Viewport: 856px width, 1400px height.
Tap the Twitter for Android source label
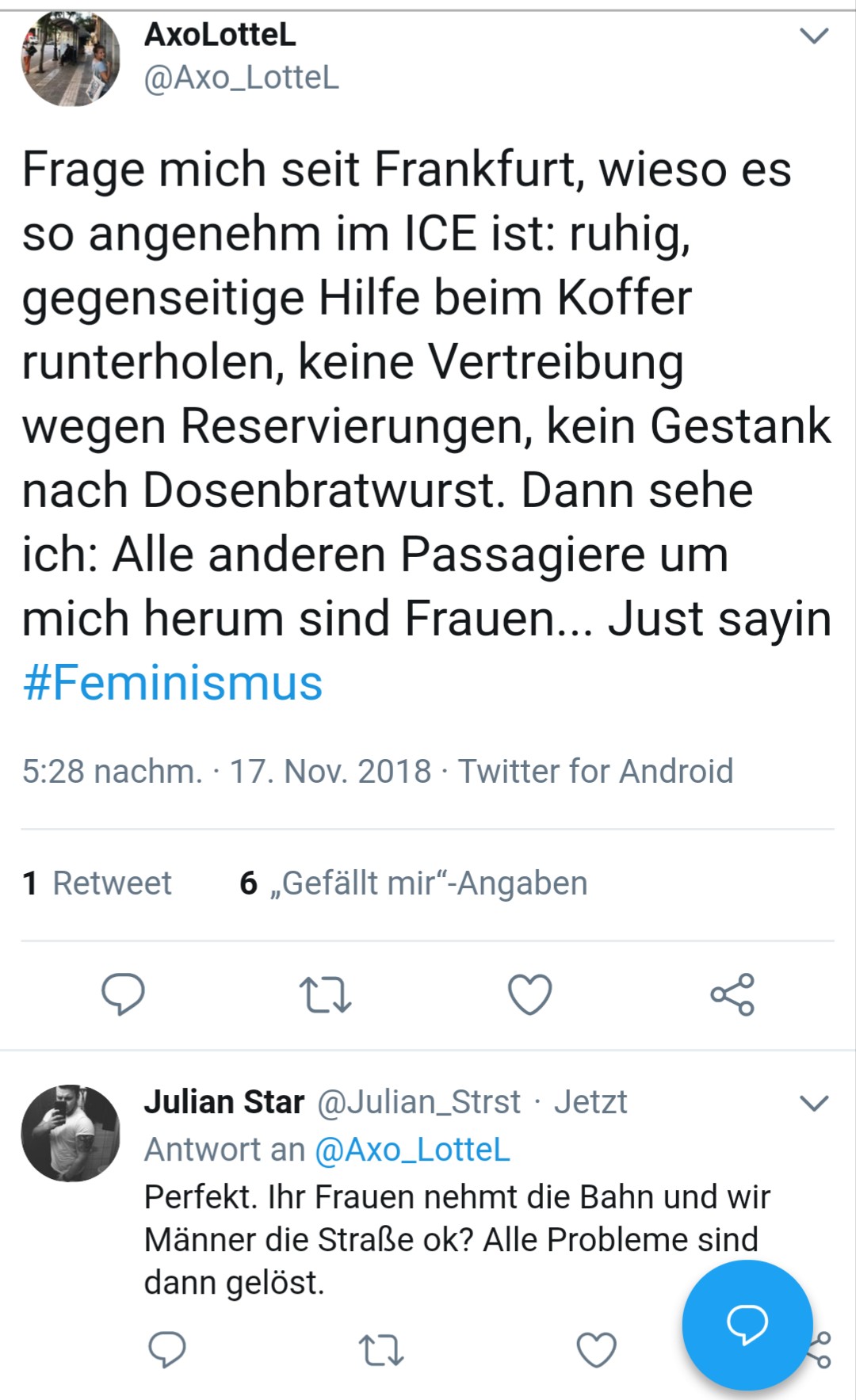(596, 771)
